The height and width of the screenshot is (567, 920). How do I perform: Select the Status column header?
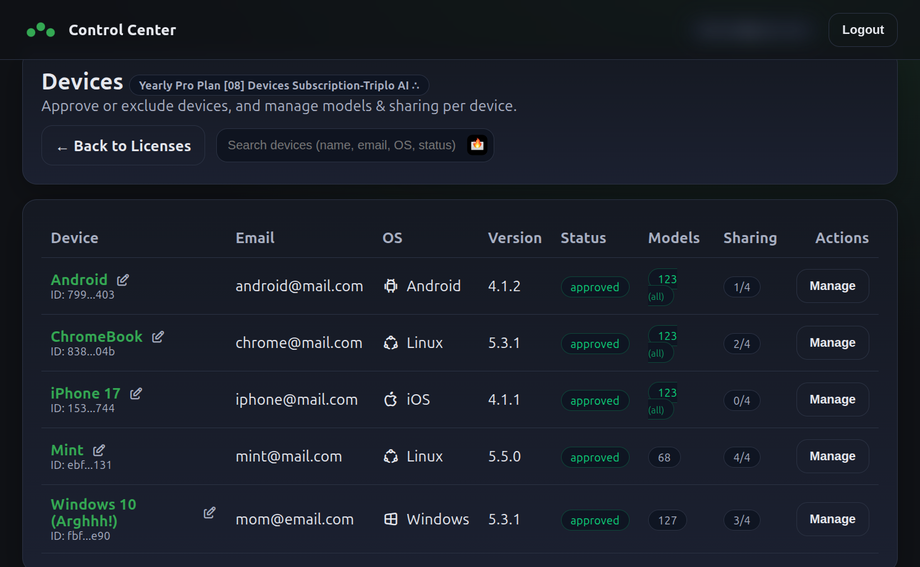tap(583, 238)
